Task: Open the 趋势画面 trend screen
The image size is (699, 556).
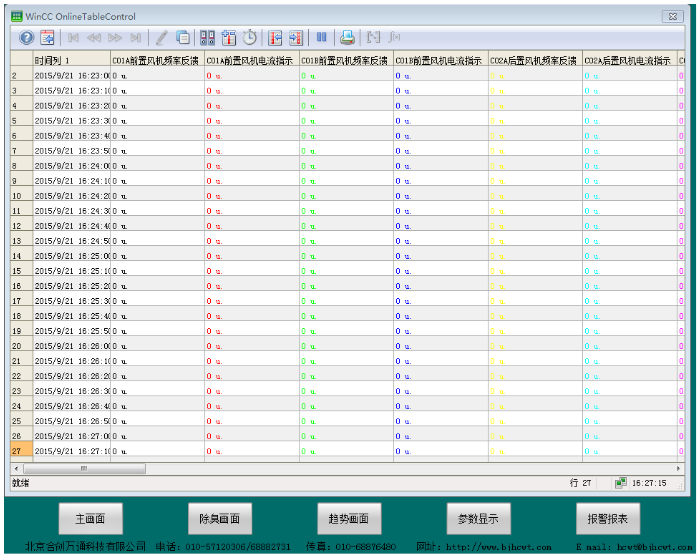Action: pyautogui.click(x=349, y=519)
